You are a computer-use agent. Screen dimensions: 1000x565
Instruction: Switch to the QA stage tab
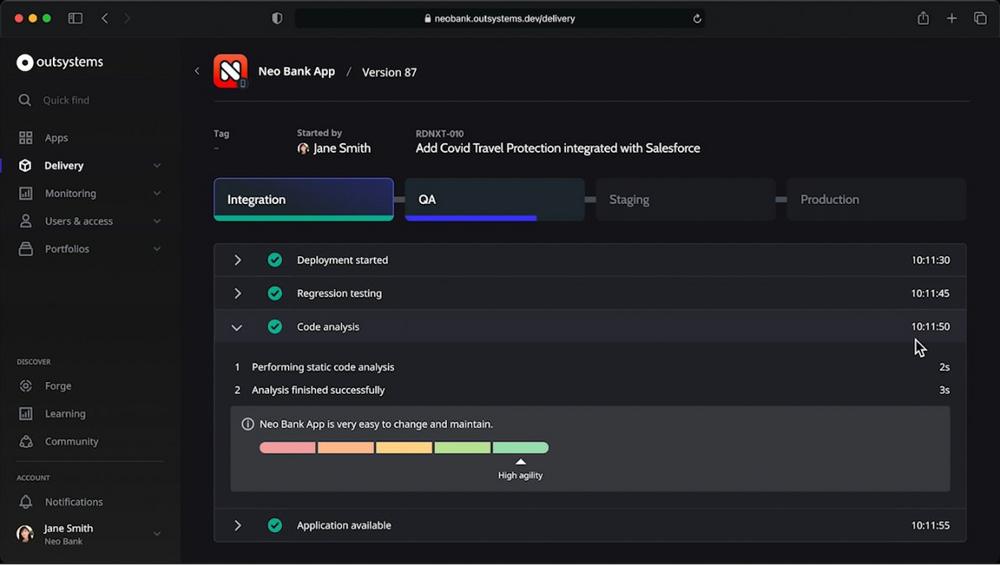click(x=494, y=199)
